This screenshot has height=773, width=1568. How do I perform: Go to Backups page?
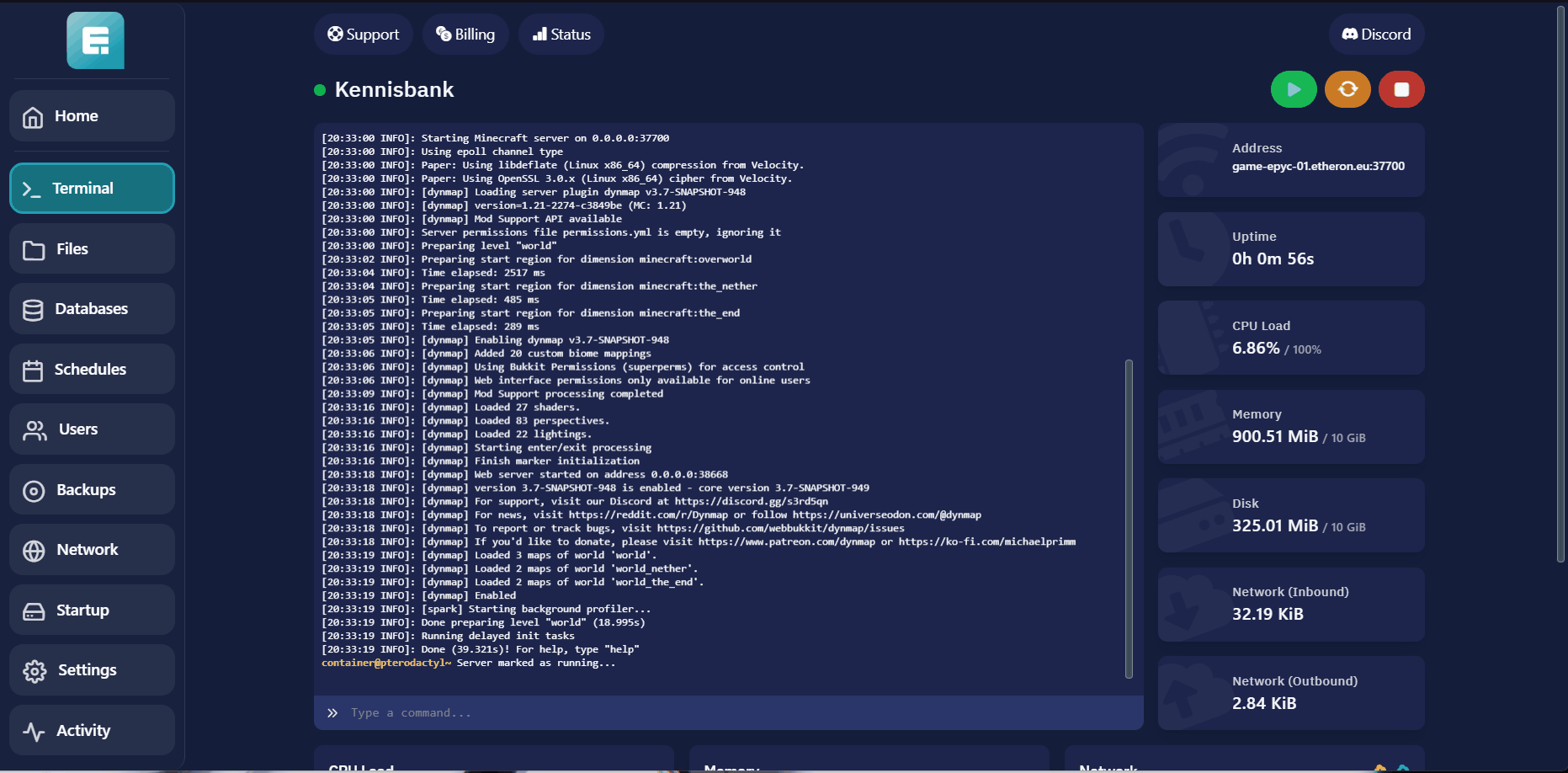tap(92, 490)
